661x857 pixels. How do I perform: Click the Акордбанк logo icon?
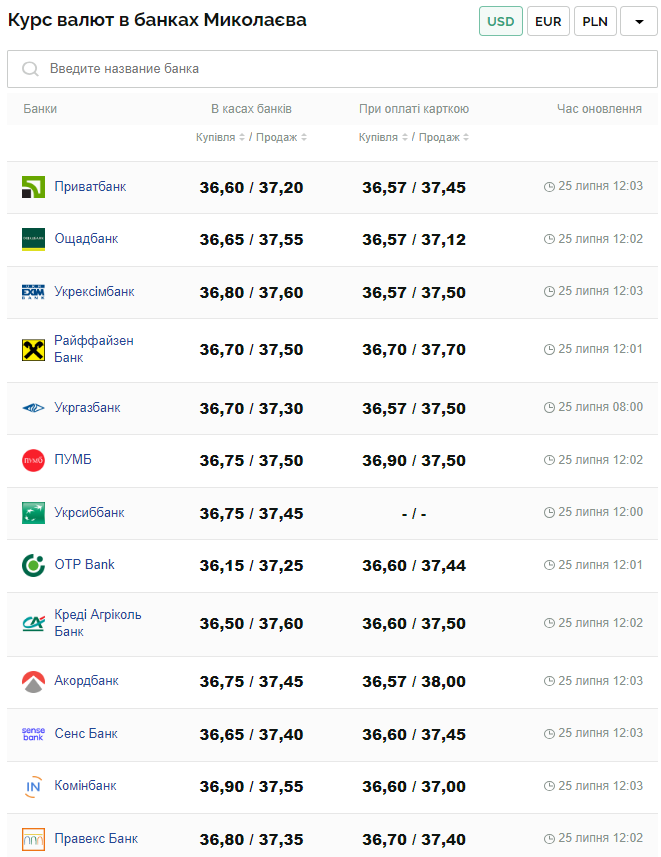(x=33, y=681)
